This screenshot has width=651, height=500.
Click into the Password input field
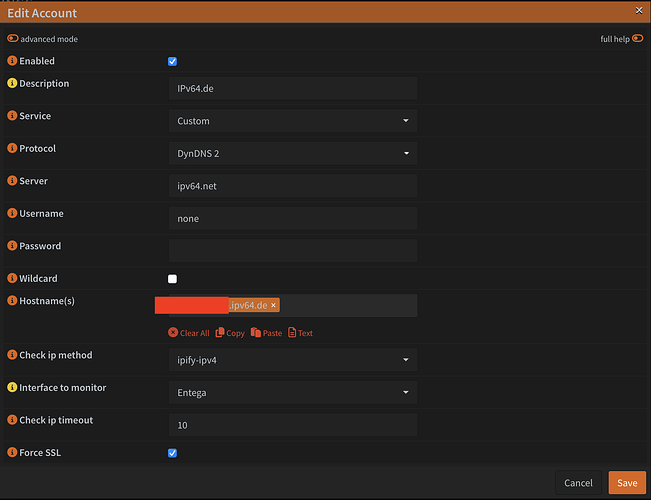click(292, 251)
